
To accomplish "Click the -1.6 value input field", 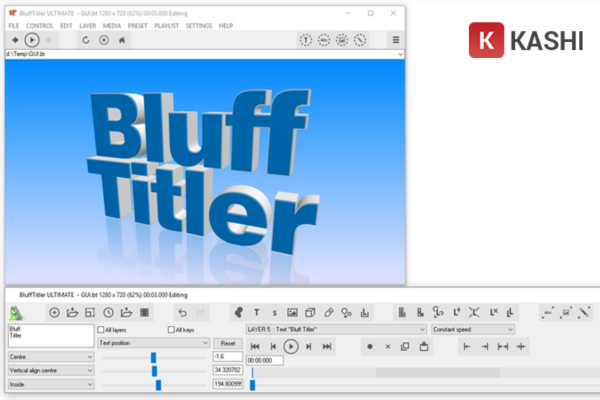I will tap(228, 356).
